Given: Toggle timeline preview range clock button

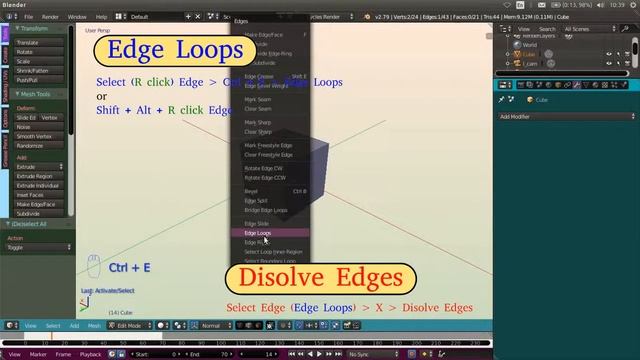Looking at the screenshot, I should [111, 354].
